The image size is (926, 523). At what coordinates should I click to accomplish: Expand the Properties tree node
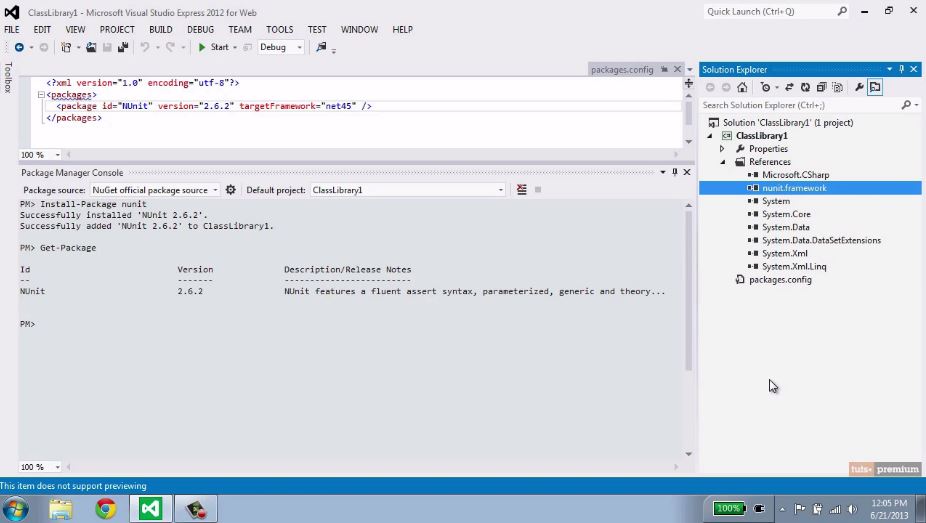[x=722, y=149]
